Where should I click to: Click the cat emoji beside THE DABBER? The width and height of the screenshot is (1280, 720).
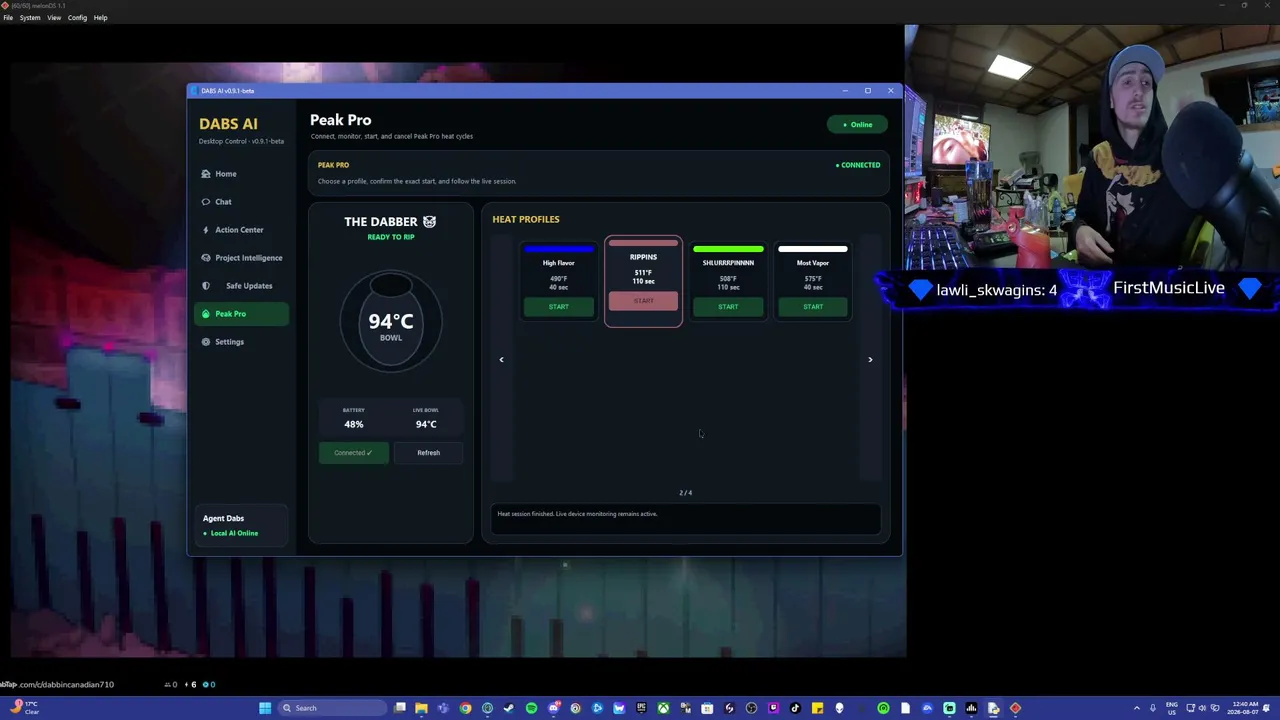pyautogui.click(x=429, y=221)
